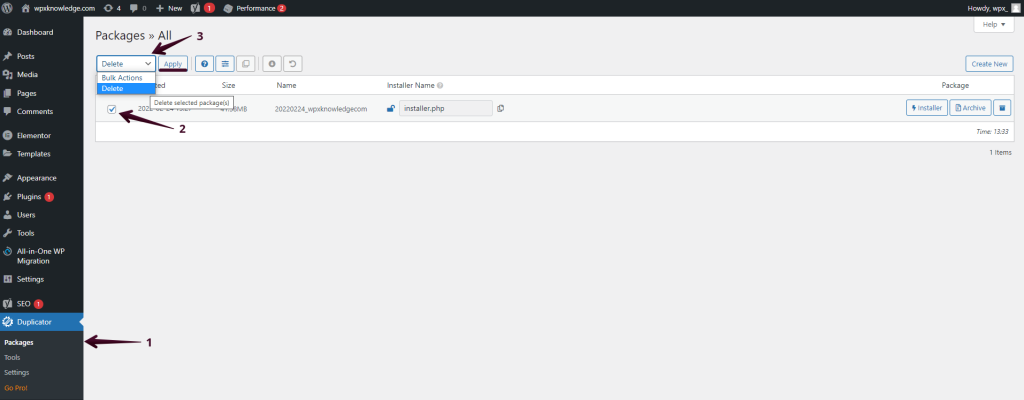Open package details box icon button

1003,108
